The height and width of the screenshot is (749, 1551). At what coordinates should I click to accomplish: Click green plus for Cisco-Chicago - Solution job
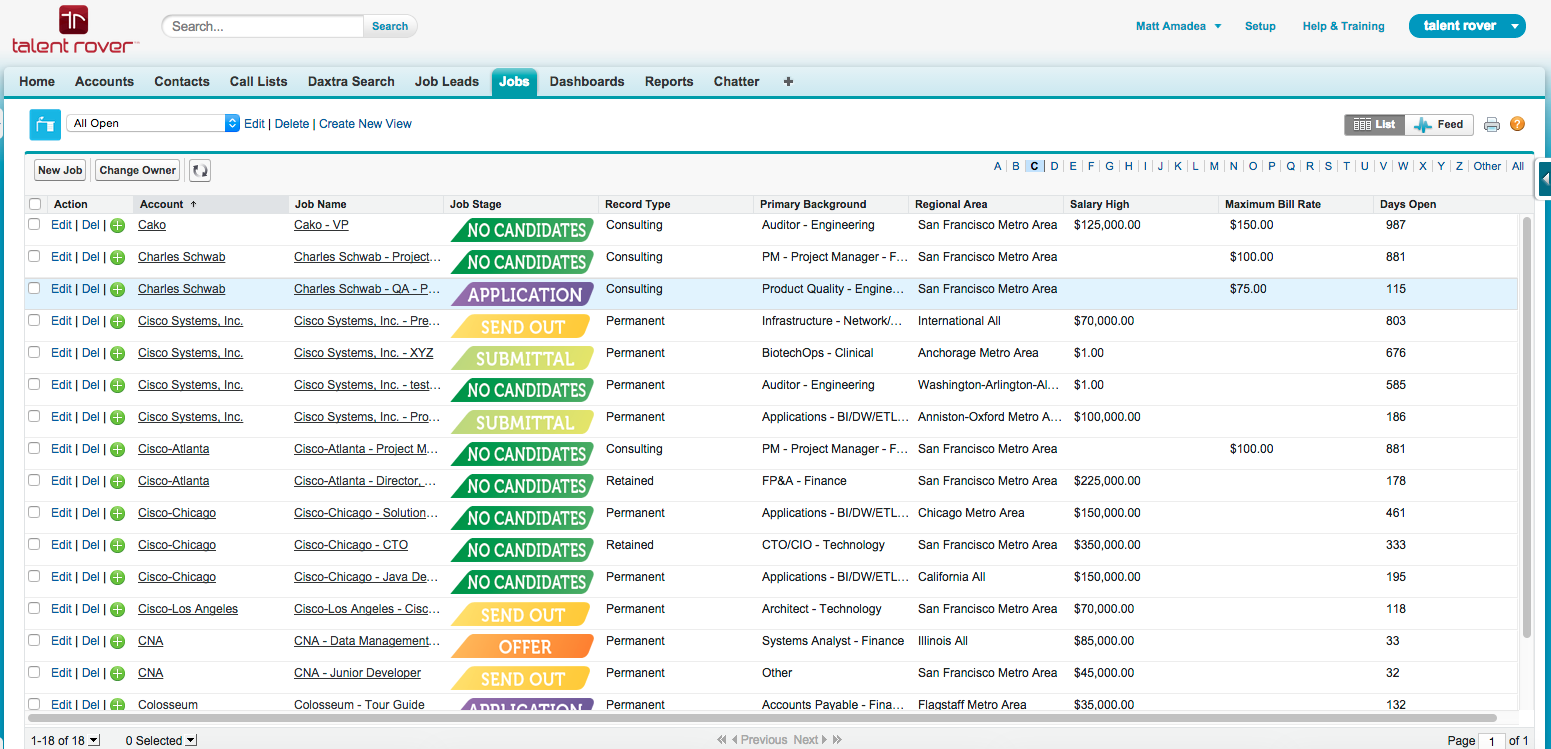pos(117,514)
